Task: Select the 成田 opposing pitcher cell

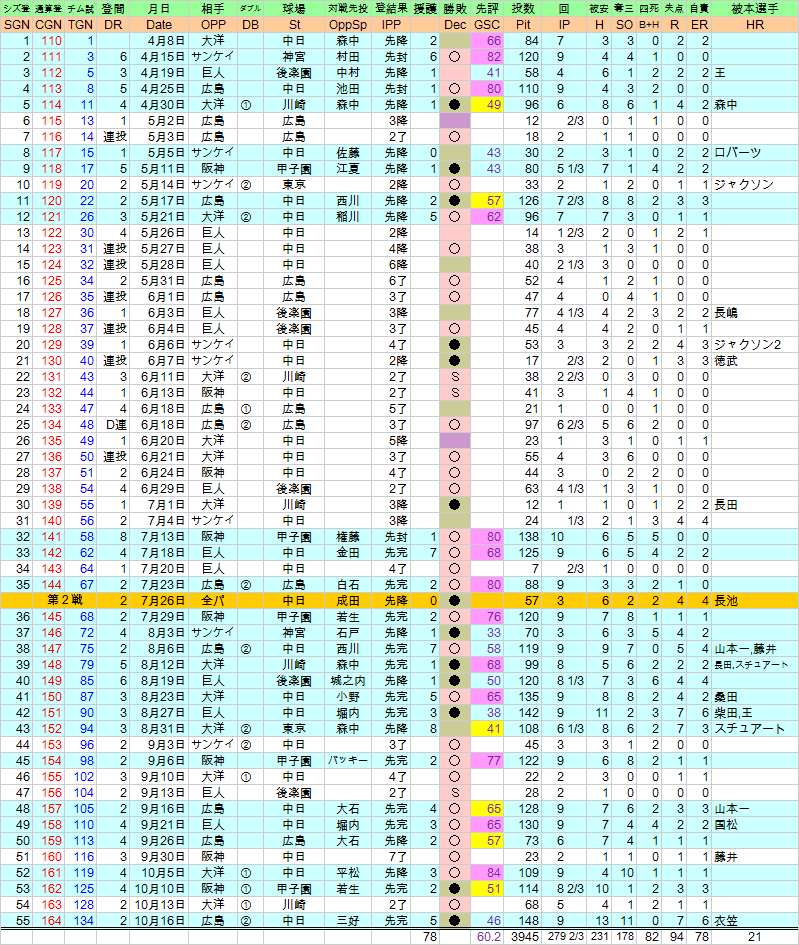Action: (348, 600)
